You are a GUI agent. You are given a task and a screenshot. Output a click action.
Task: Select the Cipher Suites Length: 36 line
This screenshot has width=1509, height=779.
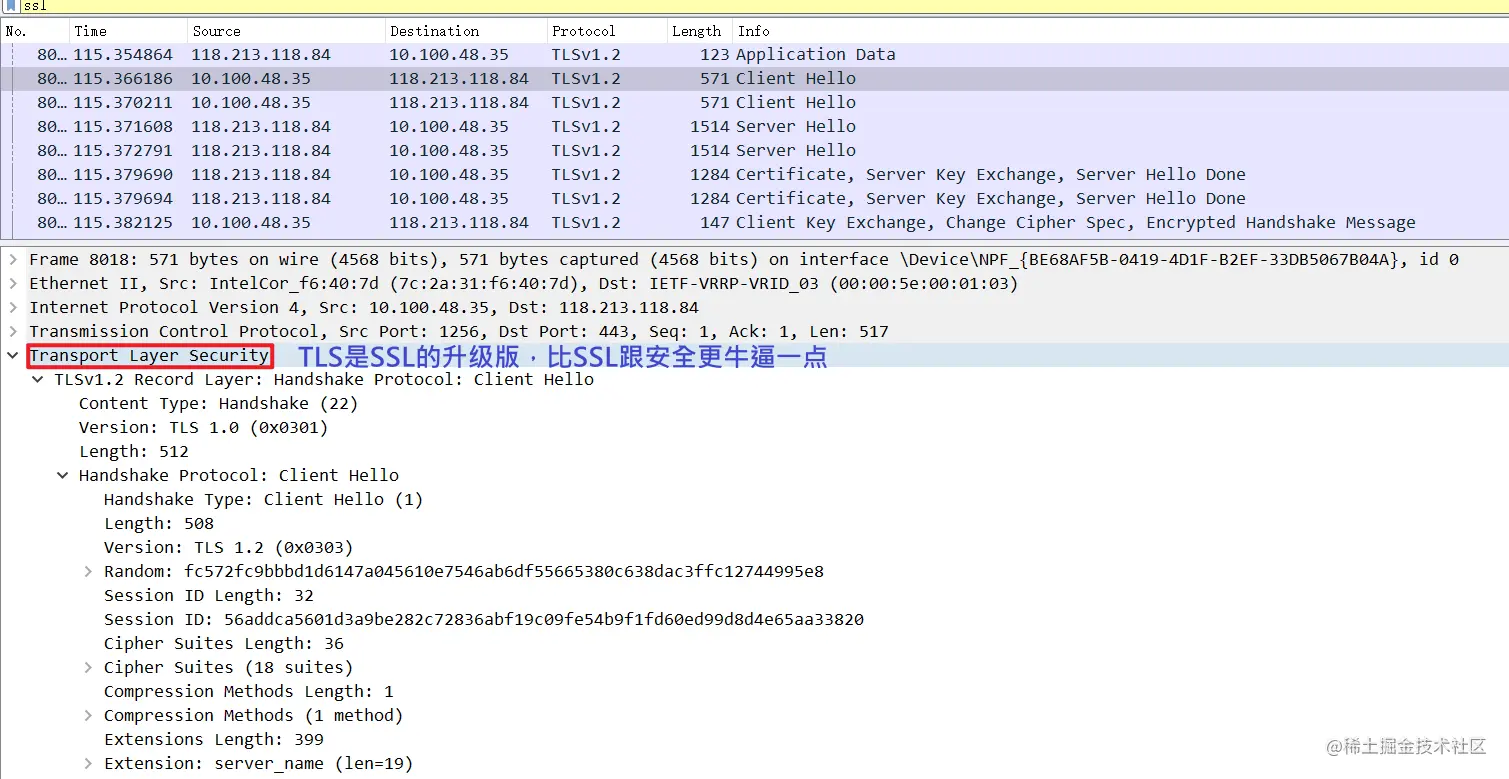click(x=224, y=644)
